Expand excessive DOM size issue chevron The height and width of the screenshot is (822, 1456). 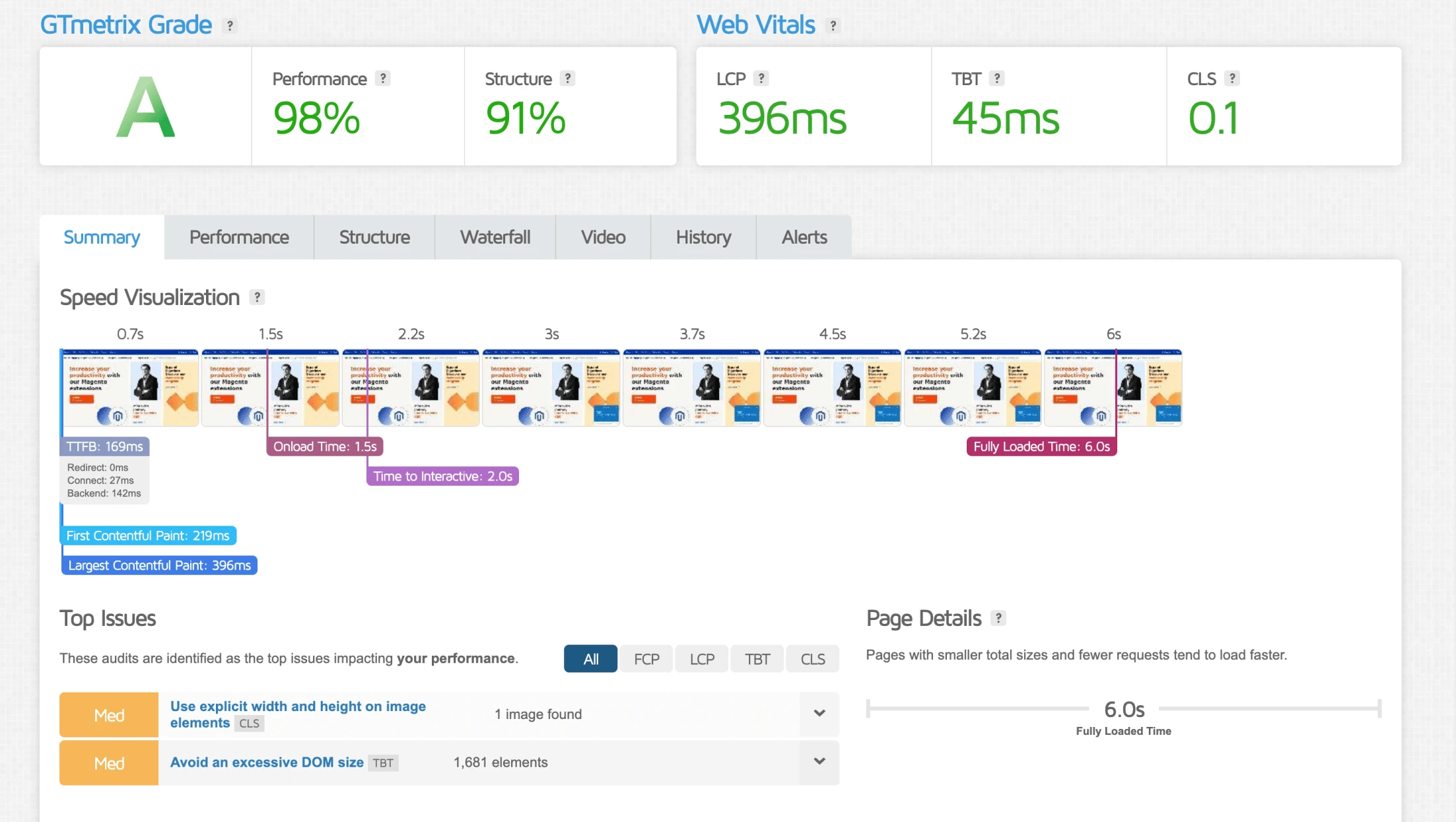pos(819,762)
